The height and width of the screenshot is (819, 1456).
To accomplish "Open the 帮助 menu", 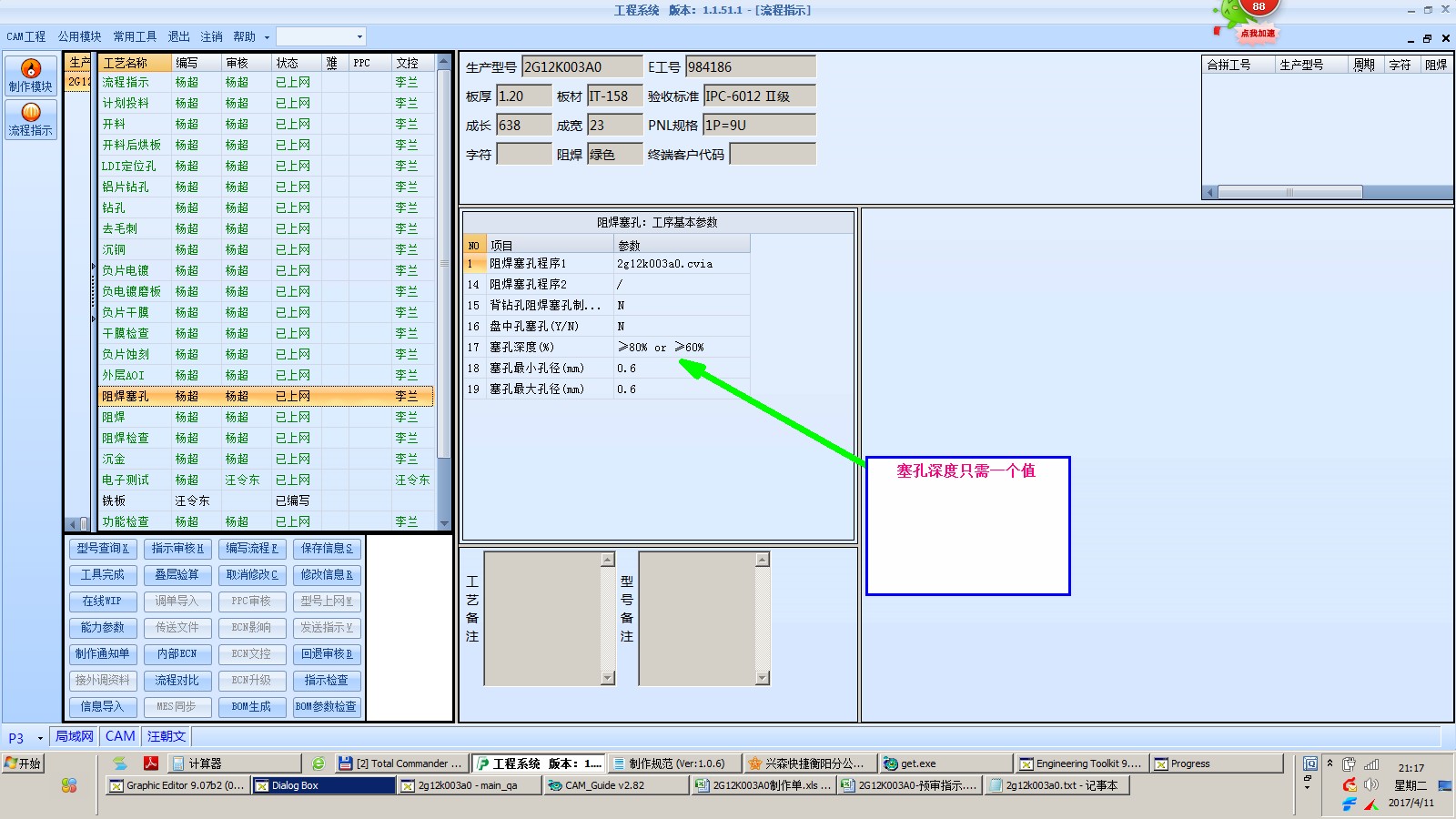I will [244, 36].
